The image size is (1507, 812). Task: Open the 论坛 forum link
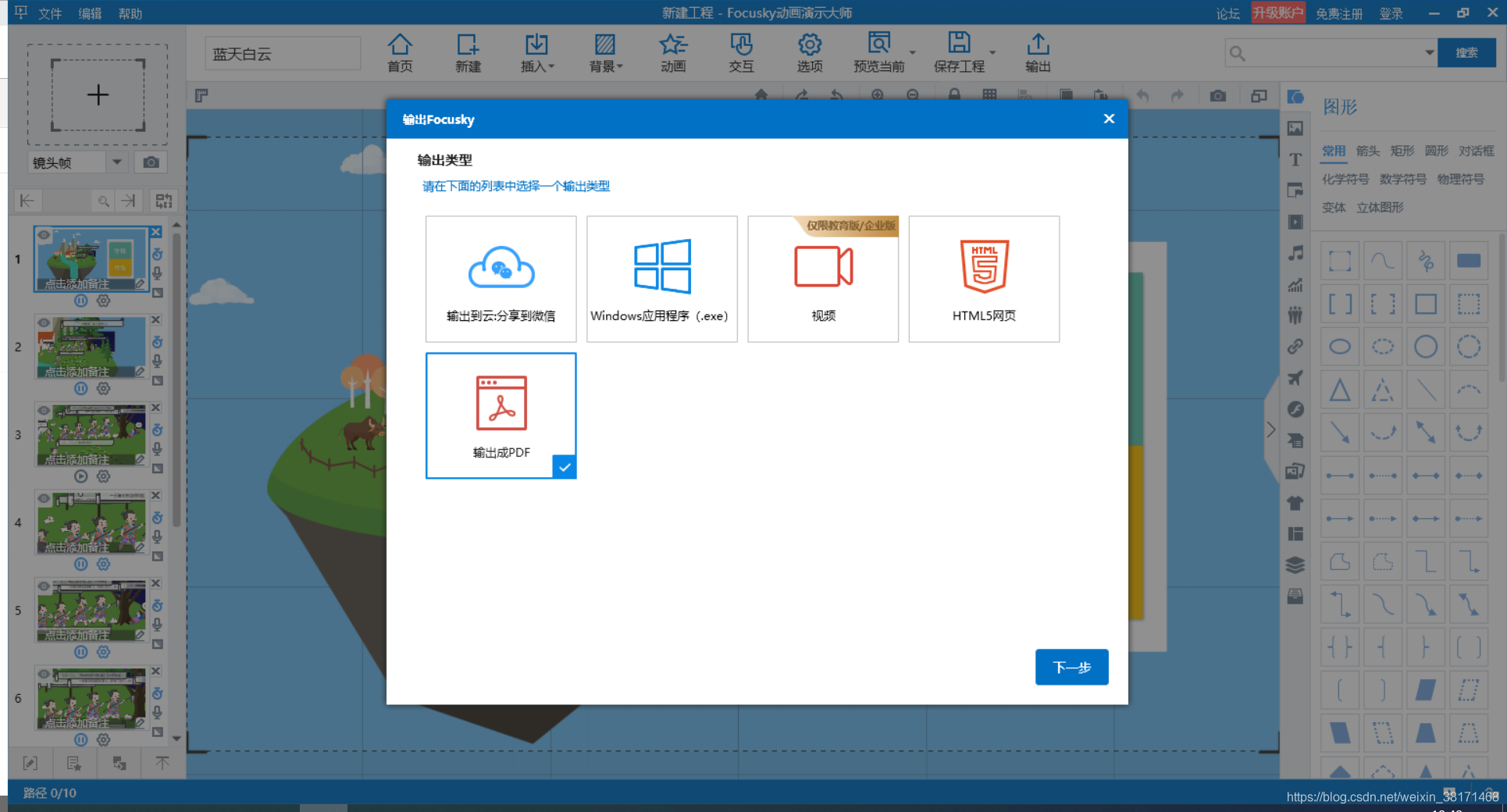[1227, 13]
